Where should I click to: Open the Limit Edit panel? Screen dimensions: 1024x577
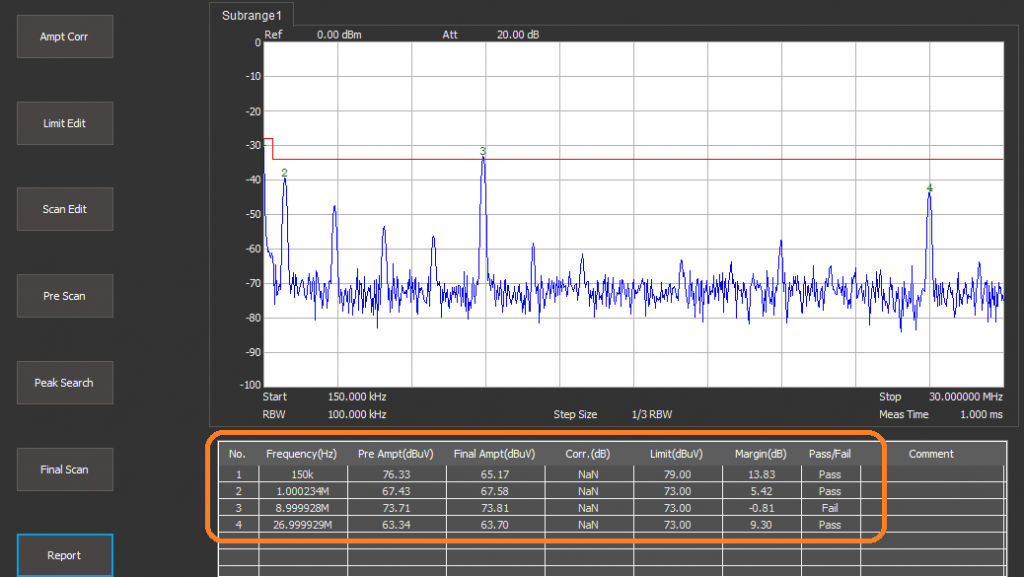tap(64, 123)
